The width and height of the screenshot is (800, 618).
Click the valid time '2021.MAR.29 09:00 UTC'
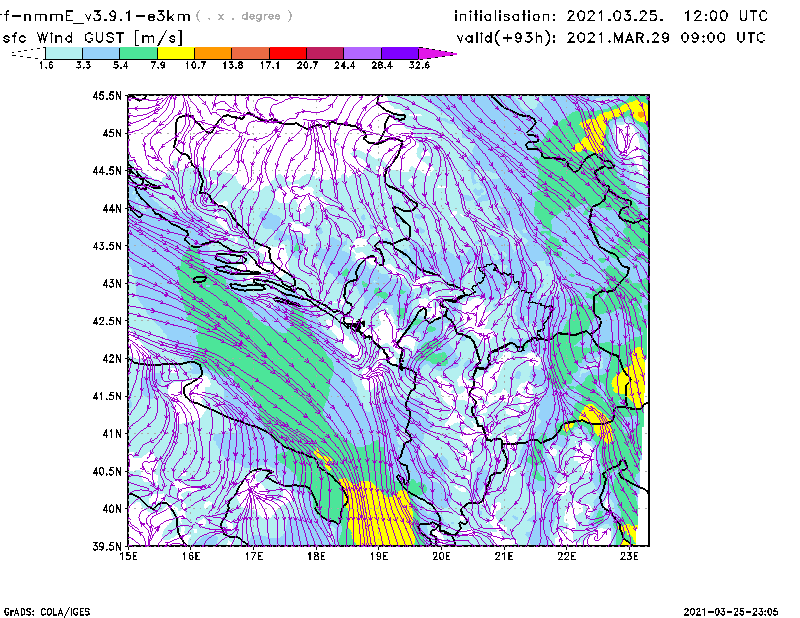666,38
